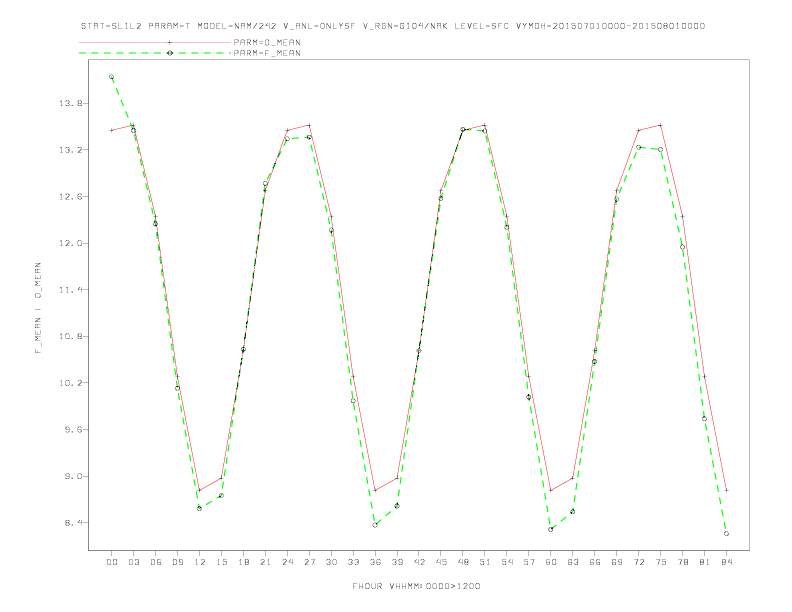Select the y-axis tick label 13.8
Screen dimensions: 792x612
(x=70, y=104)
